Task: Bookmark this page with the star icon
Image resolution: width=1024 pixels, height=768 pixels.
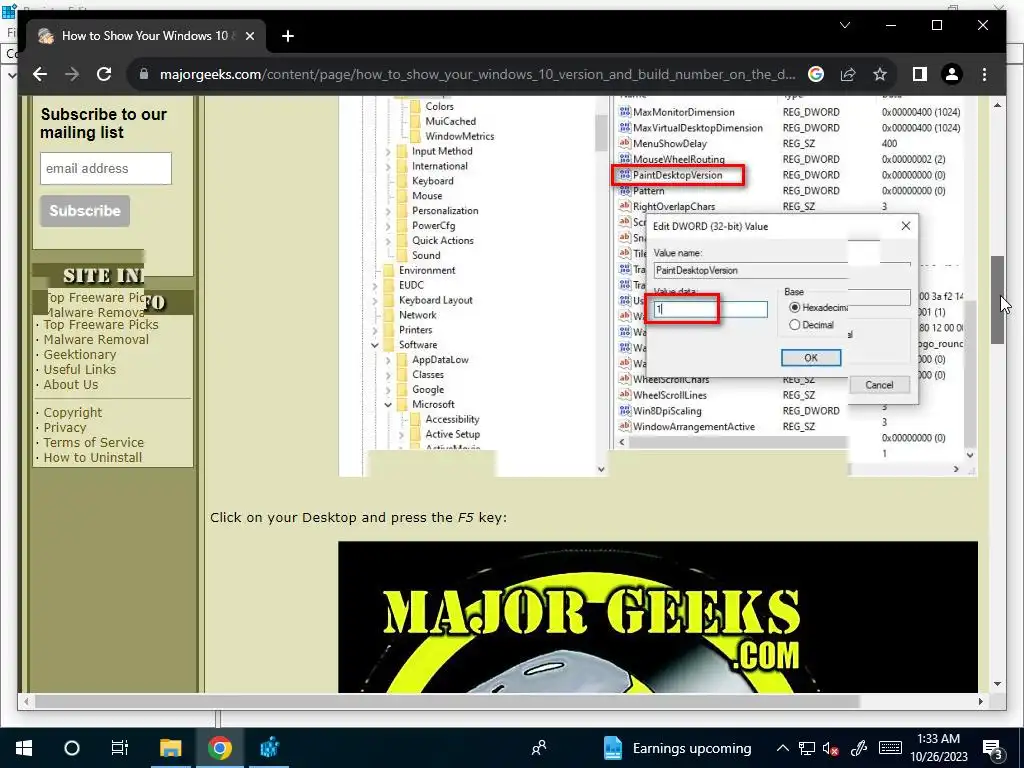Action: [x=880, y=74]
